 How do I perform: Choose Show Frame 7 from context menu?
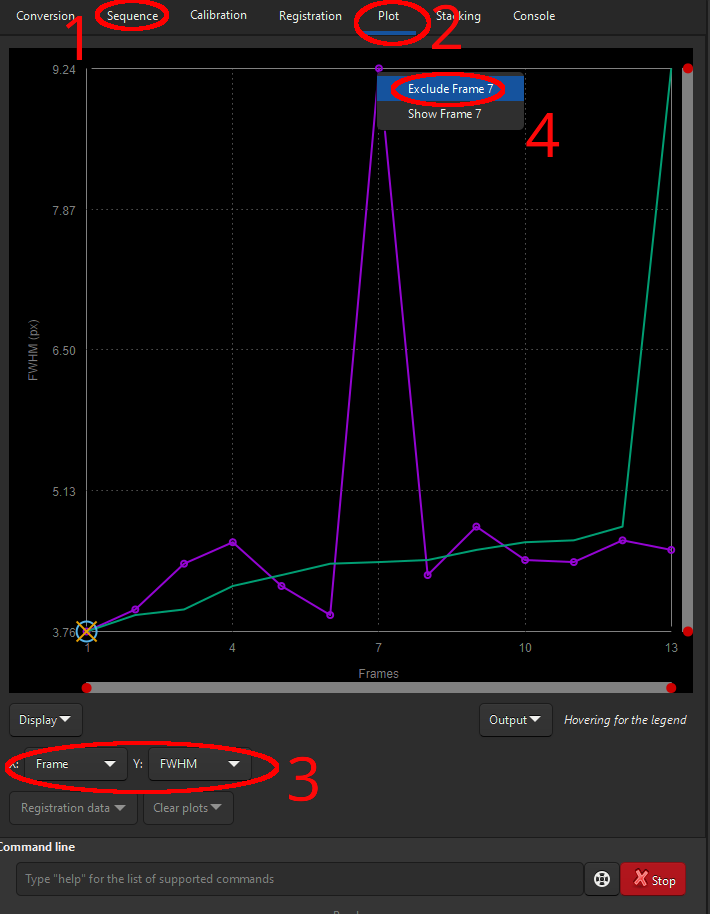[x=444, y=114]
